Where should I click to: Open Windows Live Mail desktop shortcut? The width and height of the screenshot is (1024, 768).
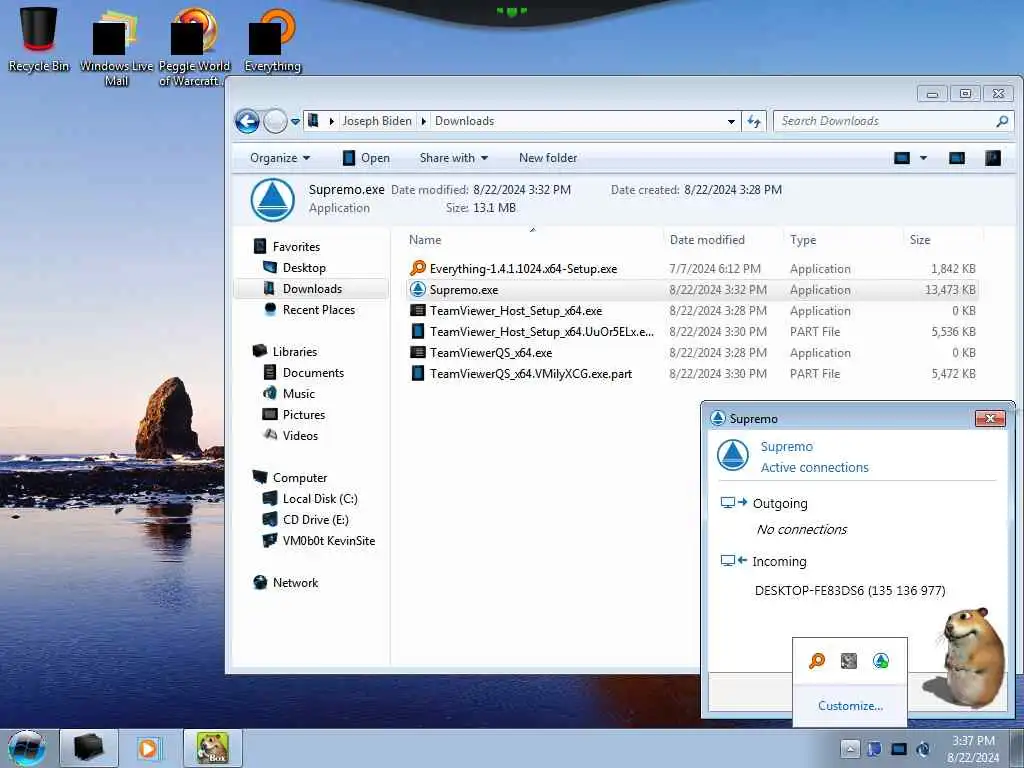tap(116, 47)
